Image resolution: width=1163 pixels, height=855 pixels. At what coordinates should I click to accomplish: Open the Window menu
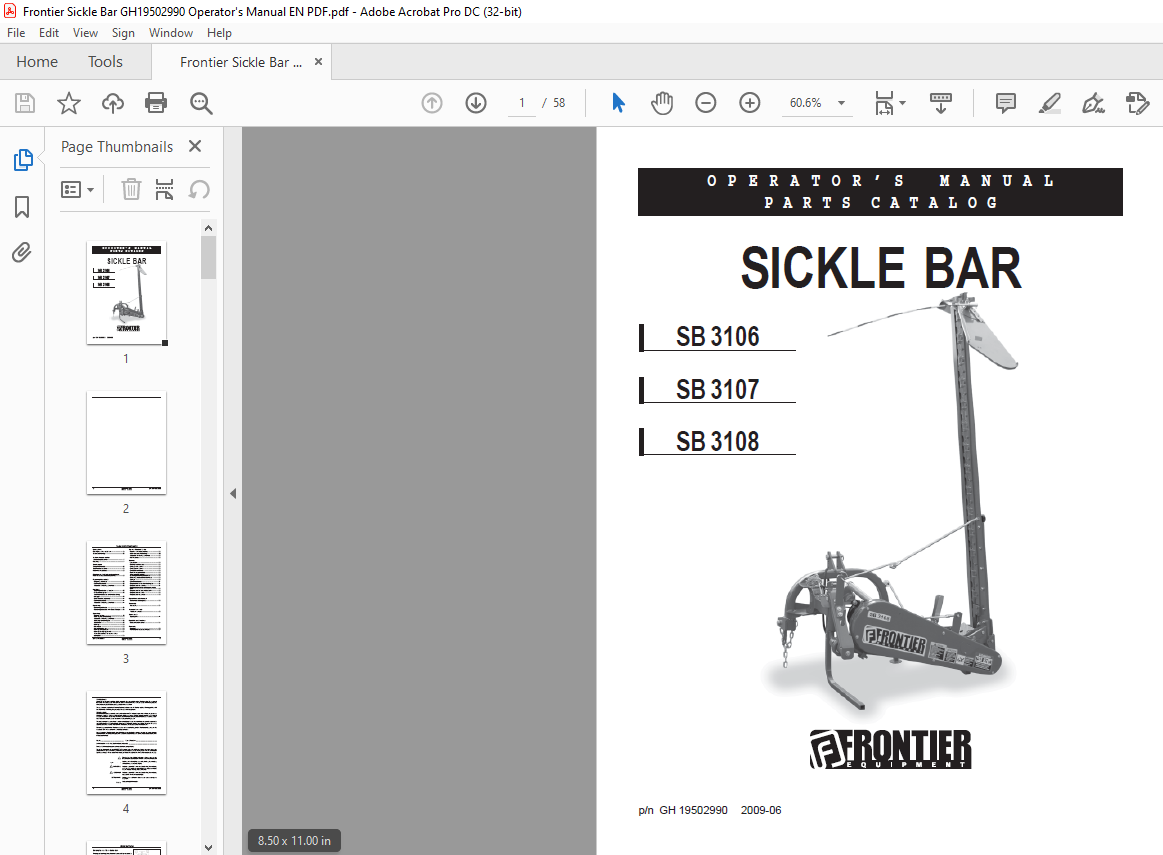point(171,33)
